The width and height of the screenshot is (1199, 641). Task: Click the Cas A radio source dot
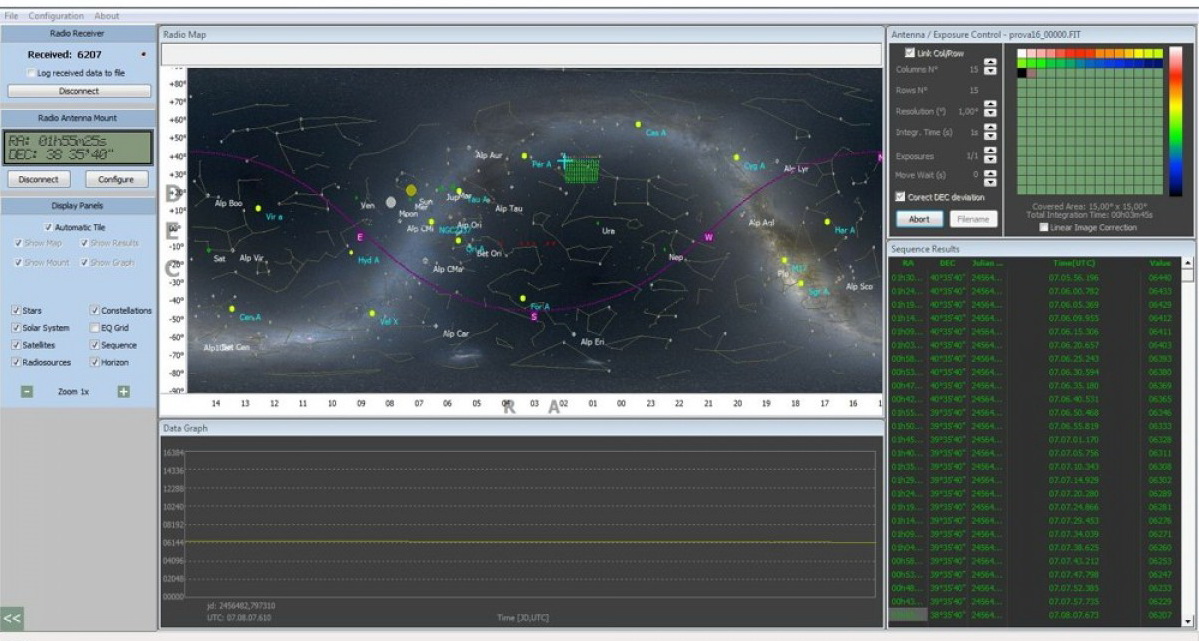pos(638,124)
